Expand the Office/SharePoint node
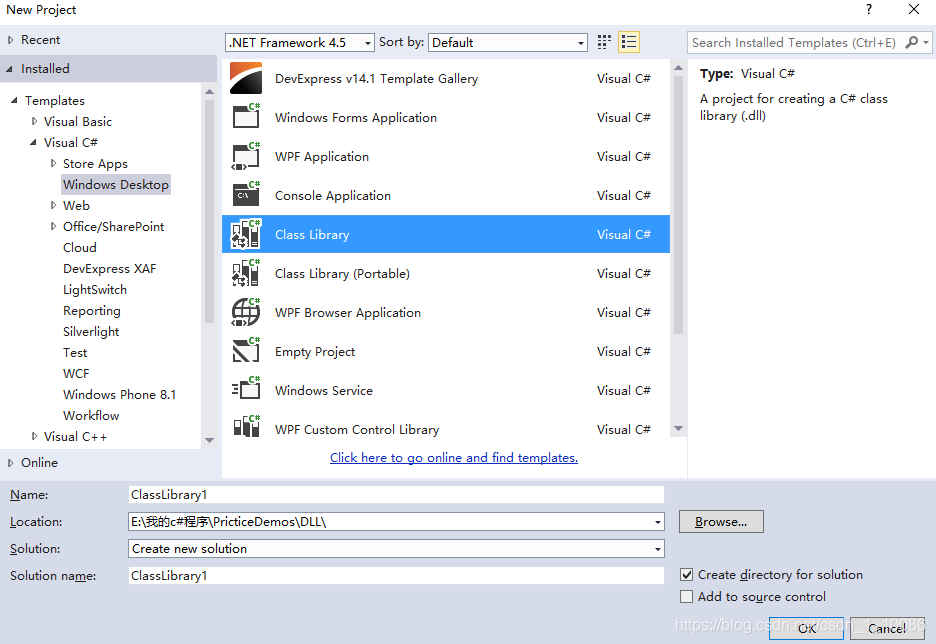The image size is (936, 644). click(53, 226)
